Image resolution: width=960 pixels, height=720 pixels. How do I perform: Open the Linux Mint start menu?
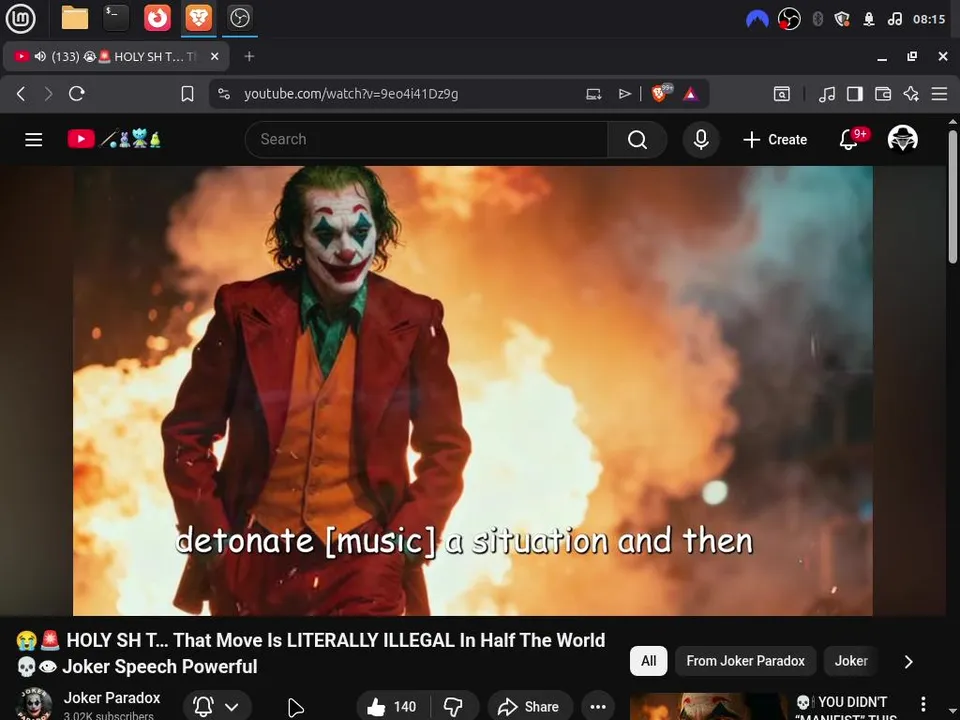(x=20, y=18)
